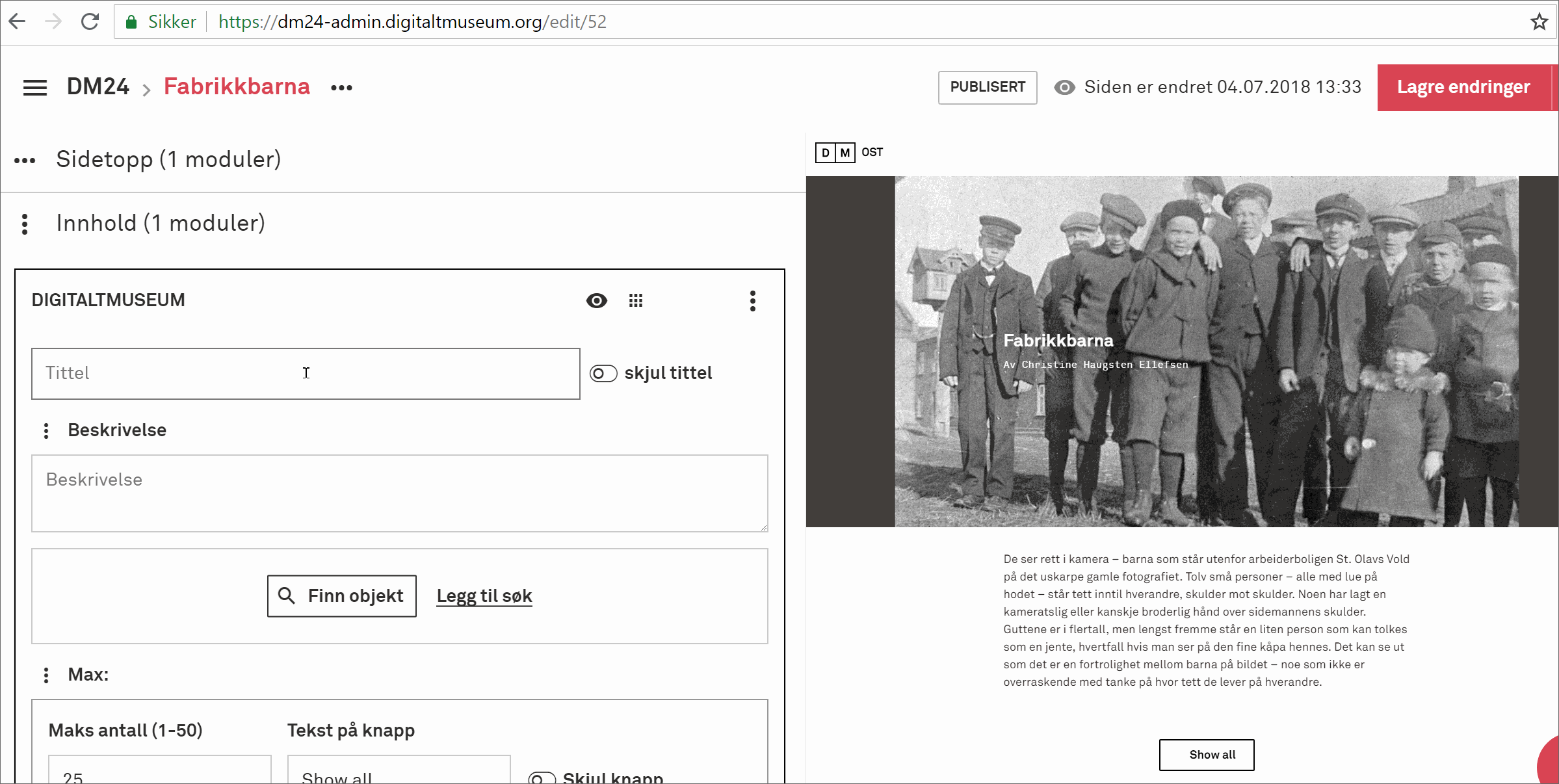Go to DM24 breadcrumb
The image size is (1559, 784).
point(98,86)
